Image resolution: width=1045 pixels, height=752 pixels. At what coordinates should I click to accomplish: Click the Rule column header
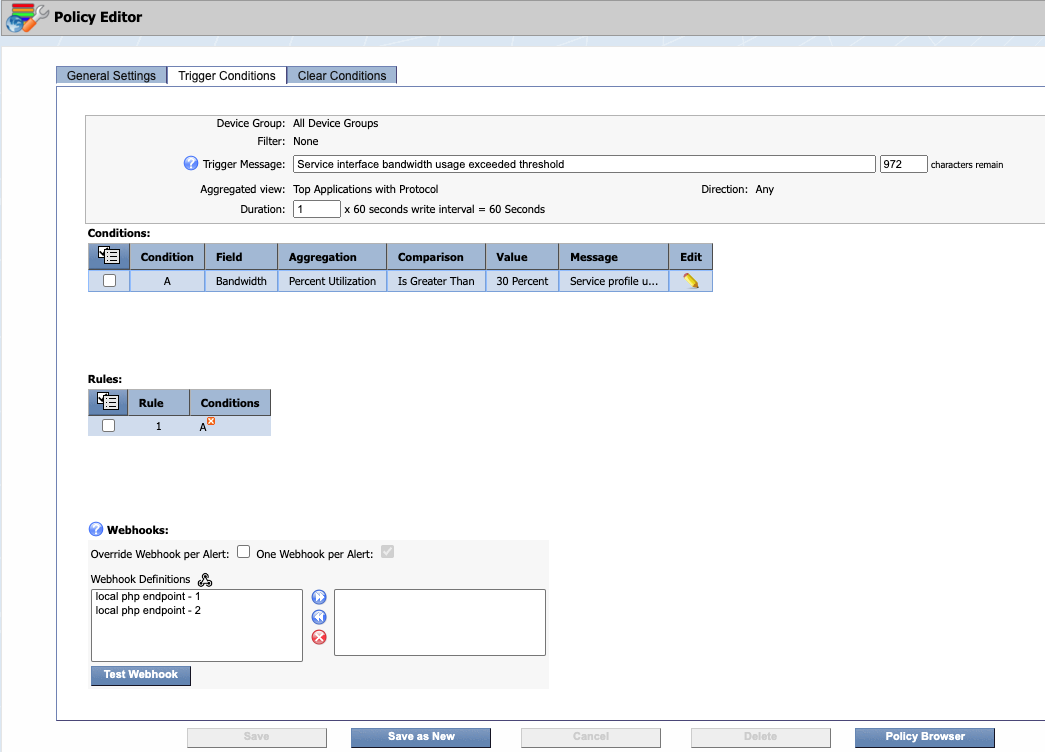point(159,403)
